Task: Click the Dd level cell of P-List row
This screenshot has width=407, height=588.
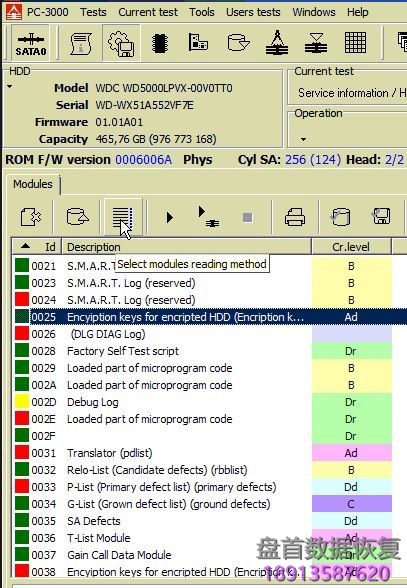Action: (x=351, y=487)
